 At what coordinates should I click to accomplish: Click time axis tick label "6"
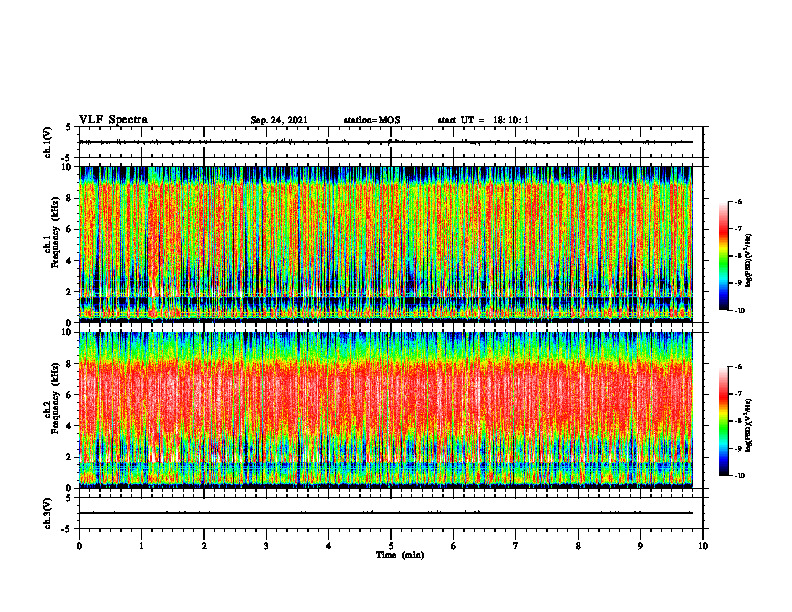[x=454, y=546]
